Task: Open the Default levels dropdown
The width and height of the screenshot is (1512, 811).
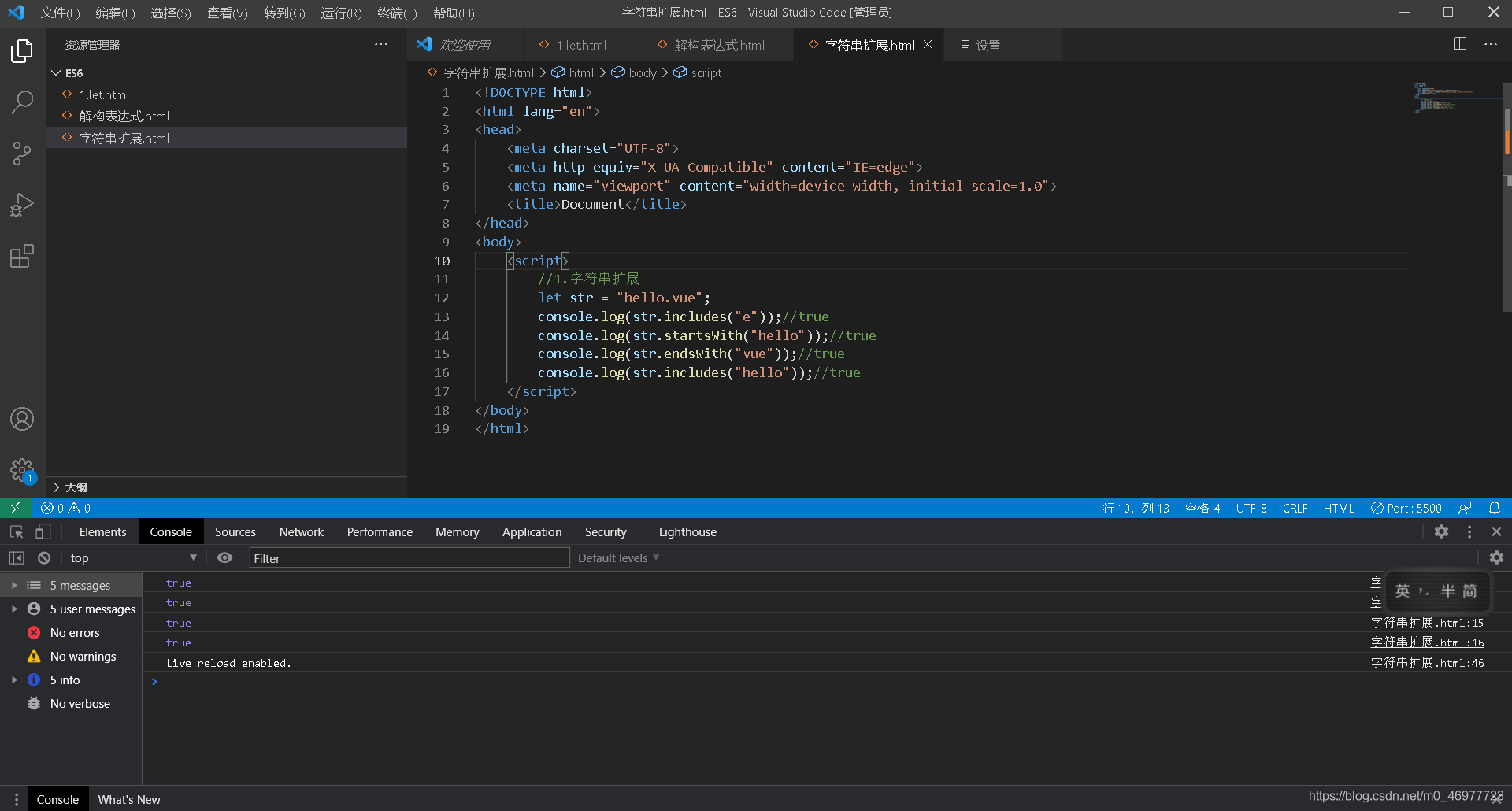Action: tap(618, 557)
